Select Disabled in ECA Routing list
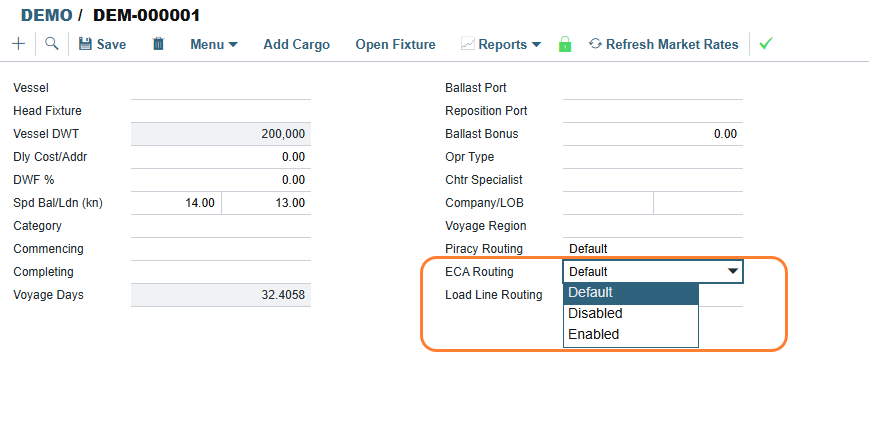 click(x=596, y=313)
